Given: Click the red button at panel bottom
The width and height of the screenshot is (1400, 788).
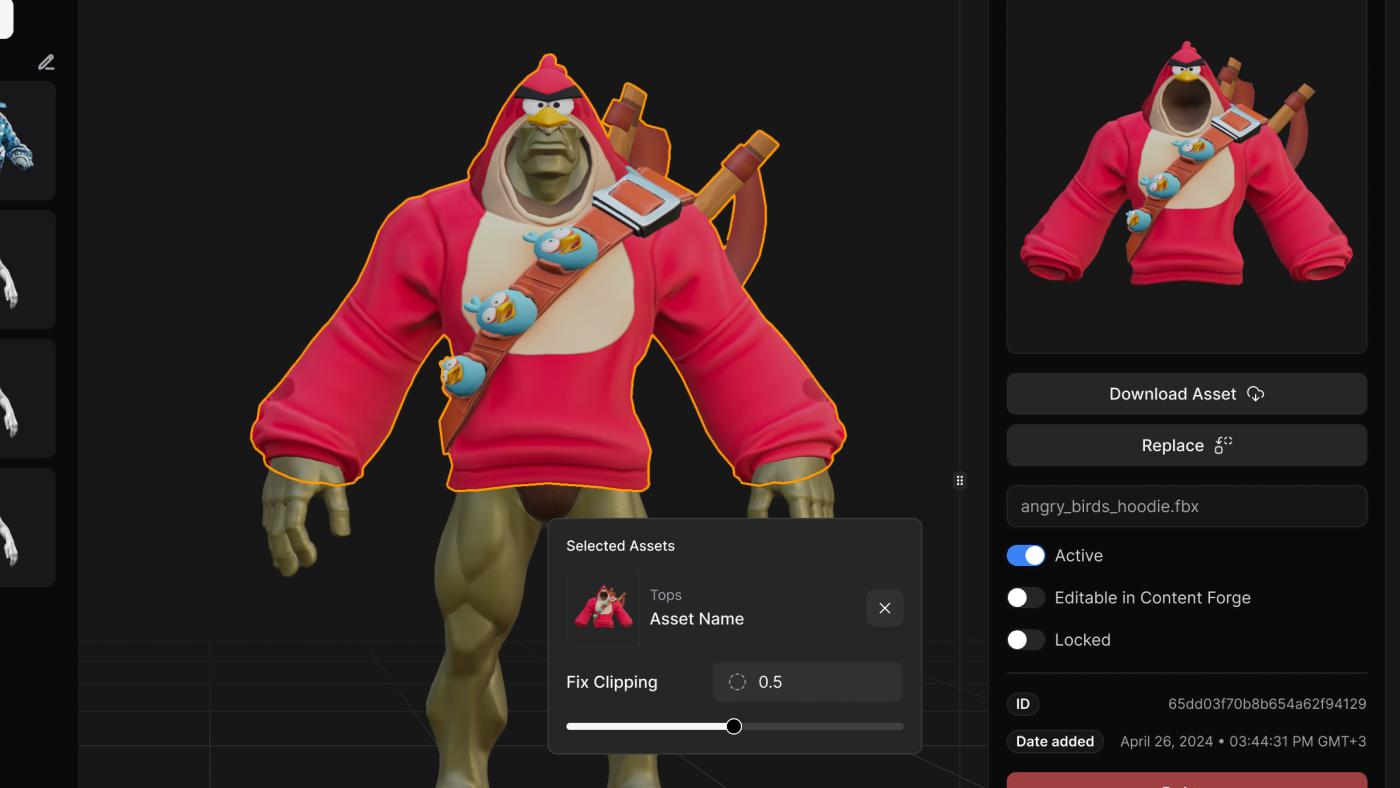Looking at the screenshot, I should [x=1186, y=780].
